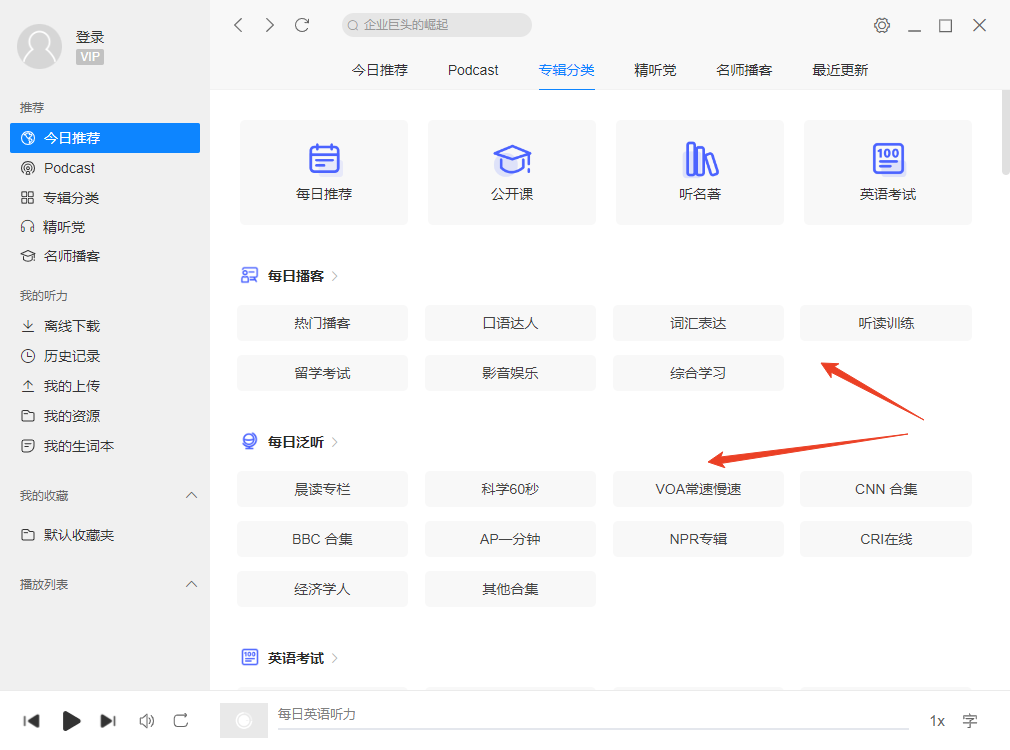
Task: Open the settings gear
Action: pyautogui.click(x=882, y=25)
